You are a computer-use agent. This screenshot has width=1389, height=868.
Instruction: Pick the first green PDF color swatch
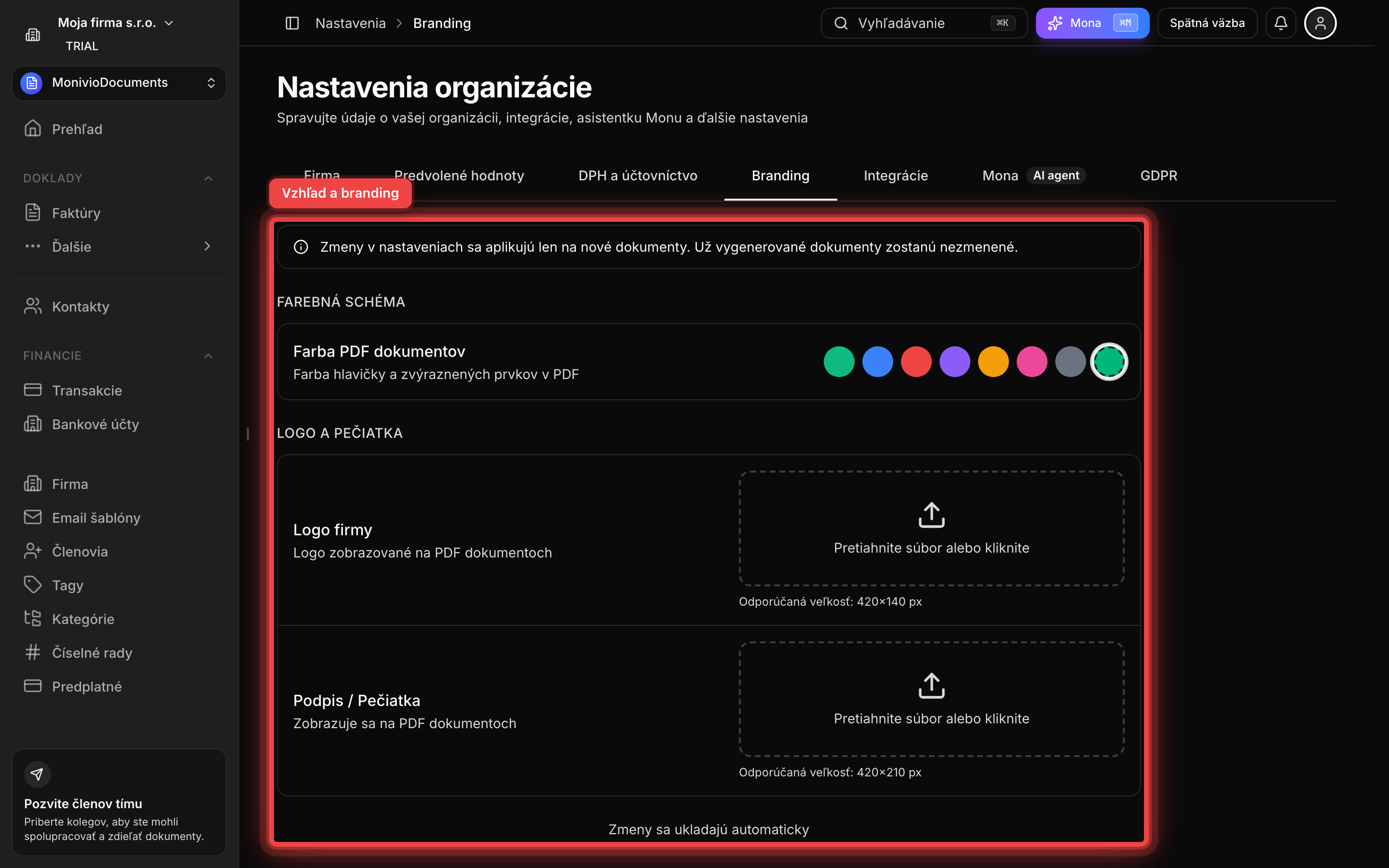point(839,362)
